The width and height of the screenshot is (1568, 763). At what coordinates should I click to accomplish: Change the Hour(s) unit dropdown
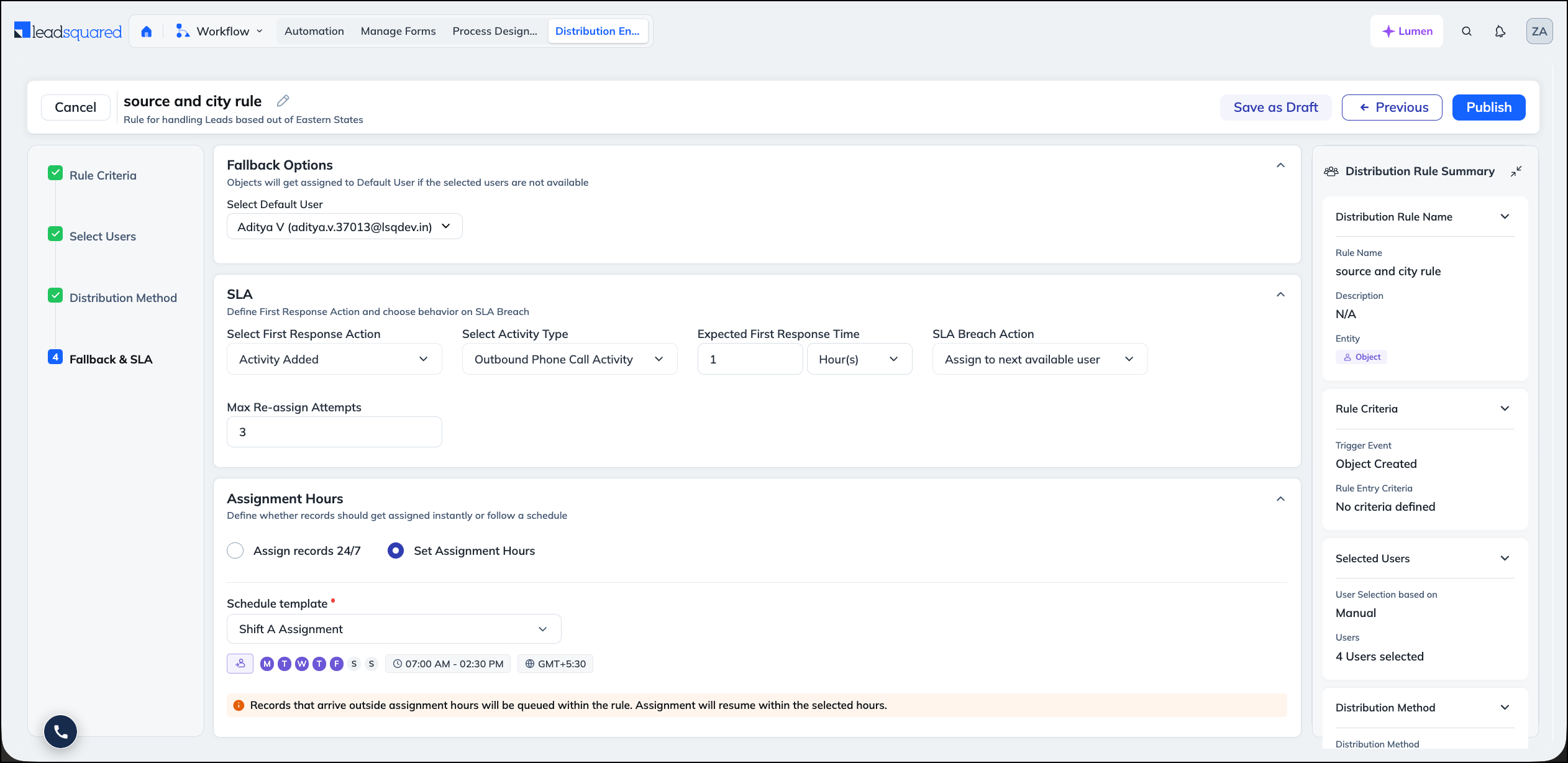(859, 359)
